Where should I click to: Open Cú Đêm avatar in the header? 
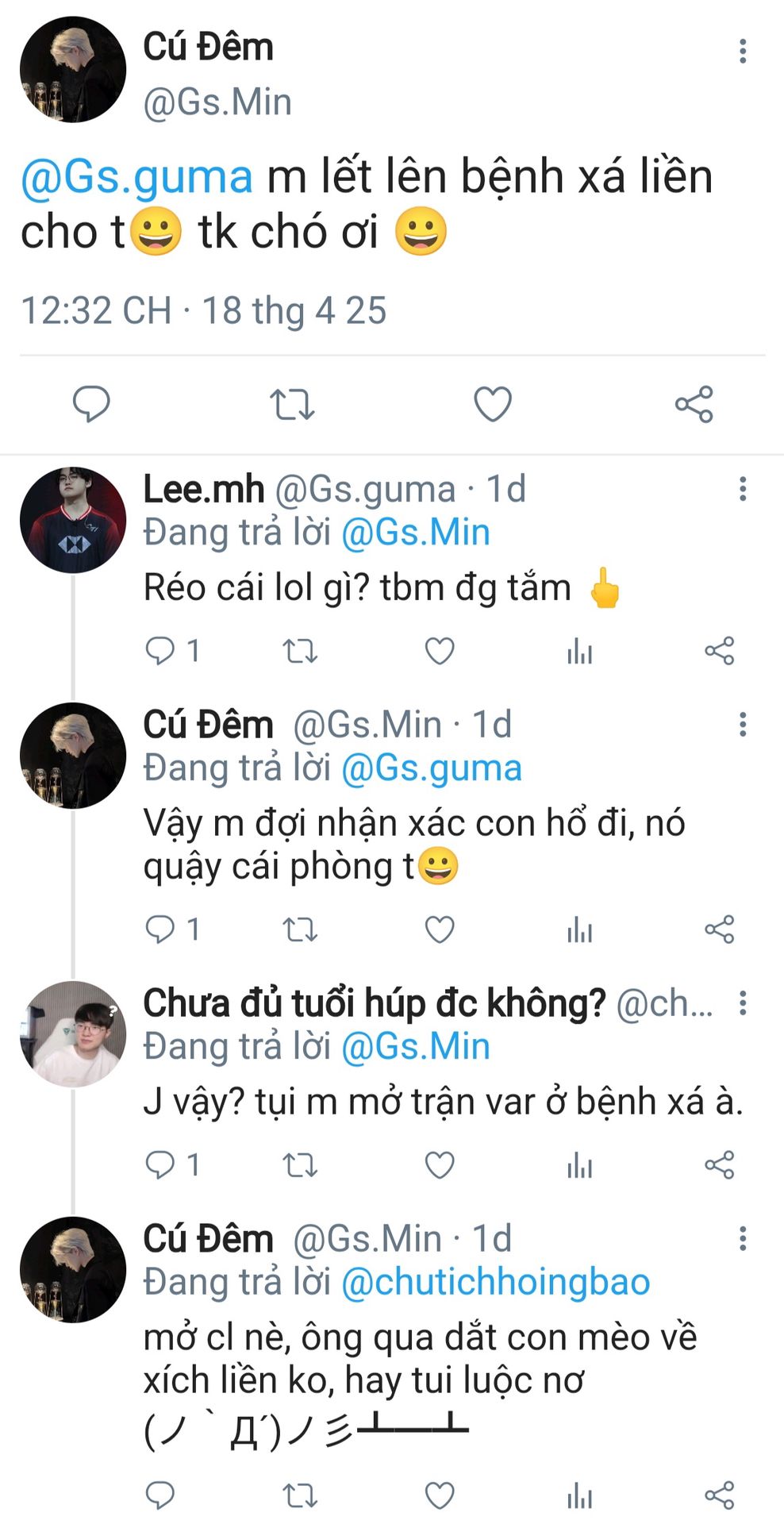point(73,69)
